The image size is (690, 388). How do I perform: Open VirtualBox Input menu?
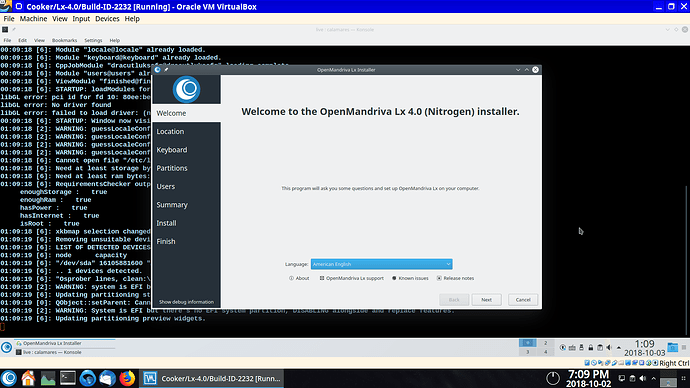click(x=81, y=18)
